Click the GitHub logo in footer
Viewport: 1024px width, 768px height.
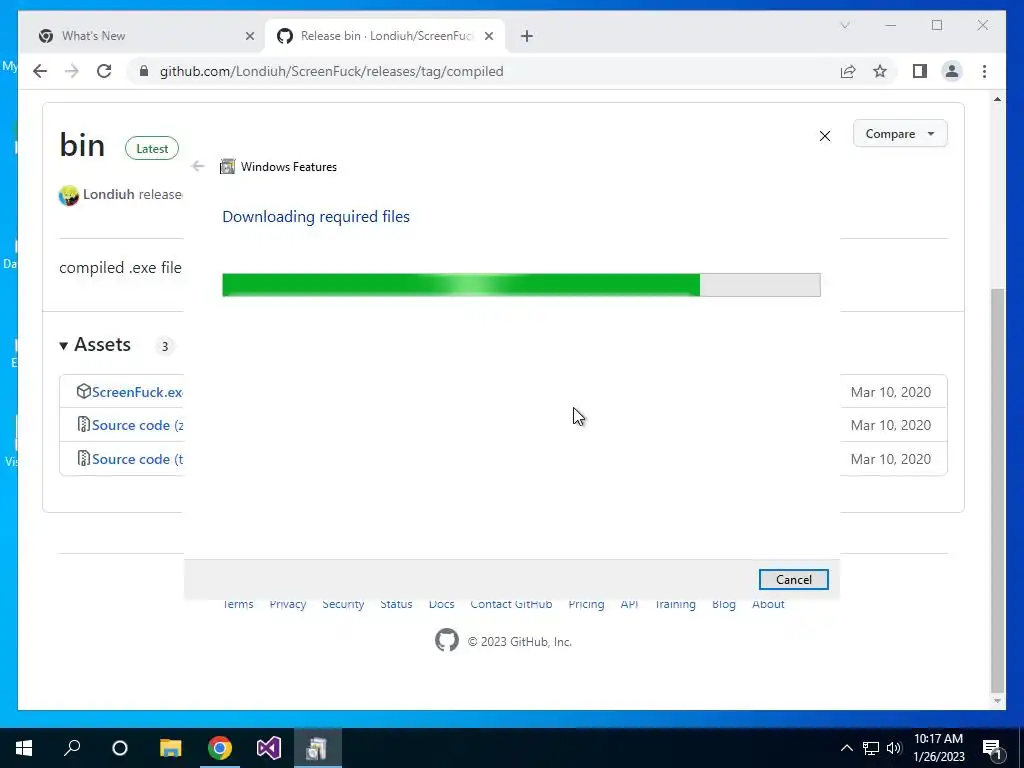[x=447, y=640]
